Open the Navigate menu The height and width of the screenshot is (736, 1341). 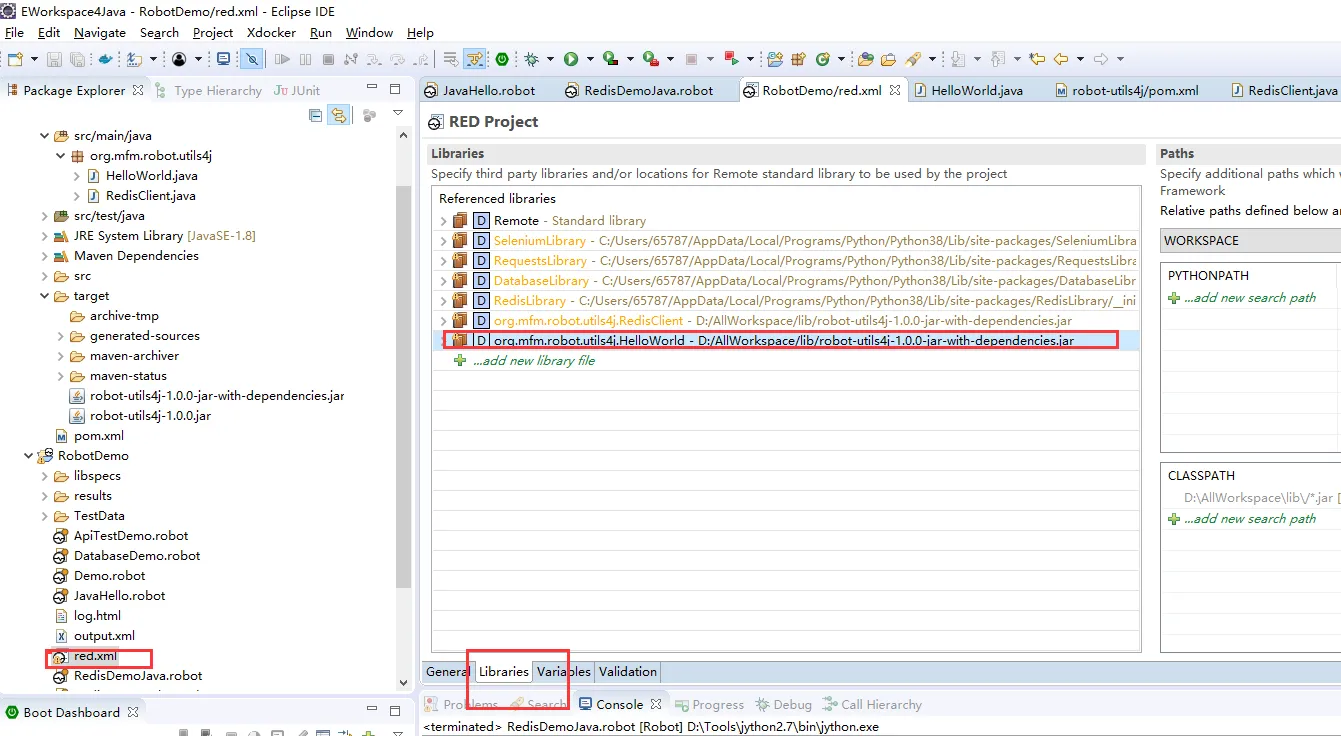pyautogui.click(x=100, y=32)
